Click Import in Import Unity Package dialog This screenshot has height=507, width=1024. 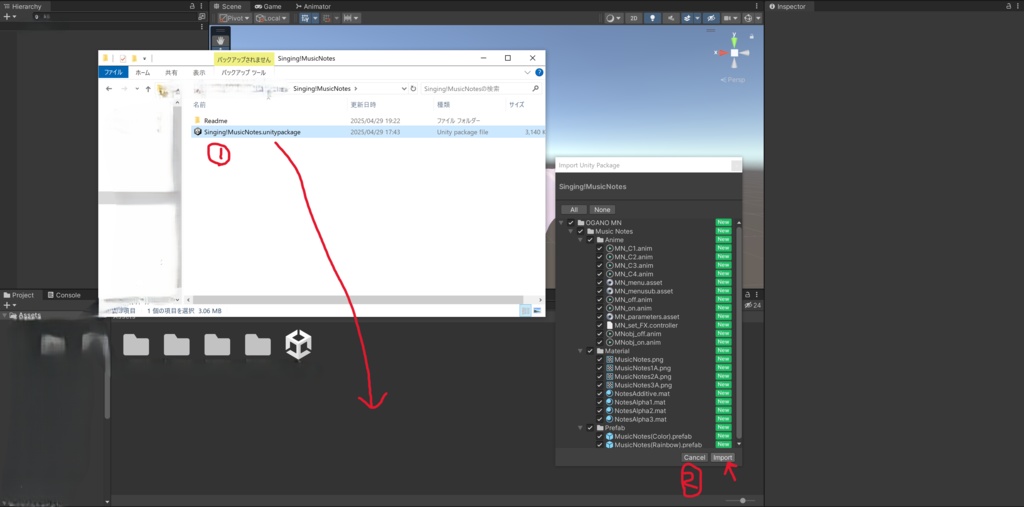(x=722, y=457)
